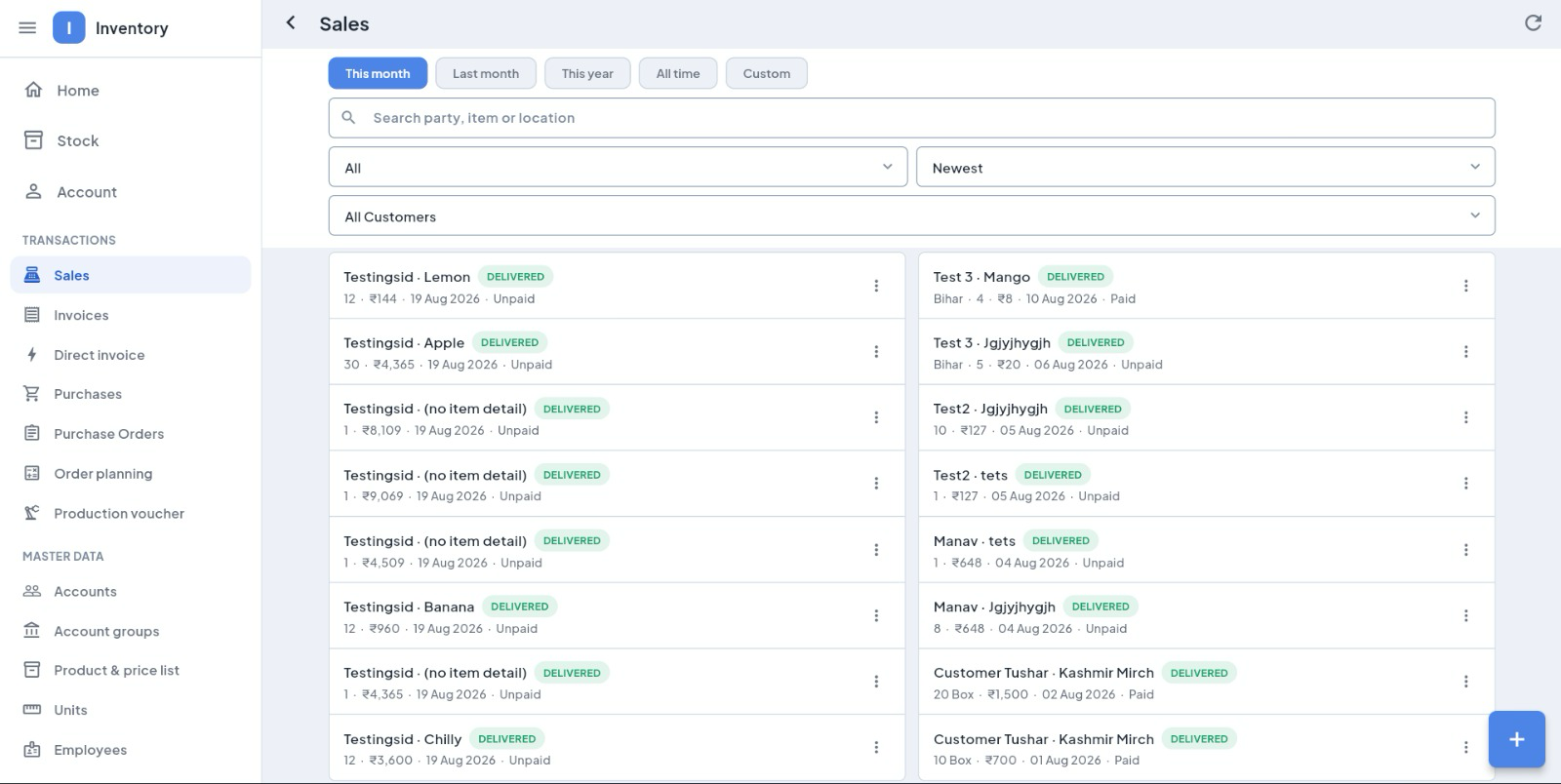
Task: Click the Home house icon
Action: [x=33, y=90]
